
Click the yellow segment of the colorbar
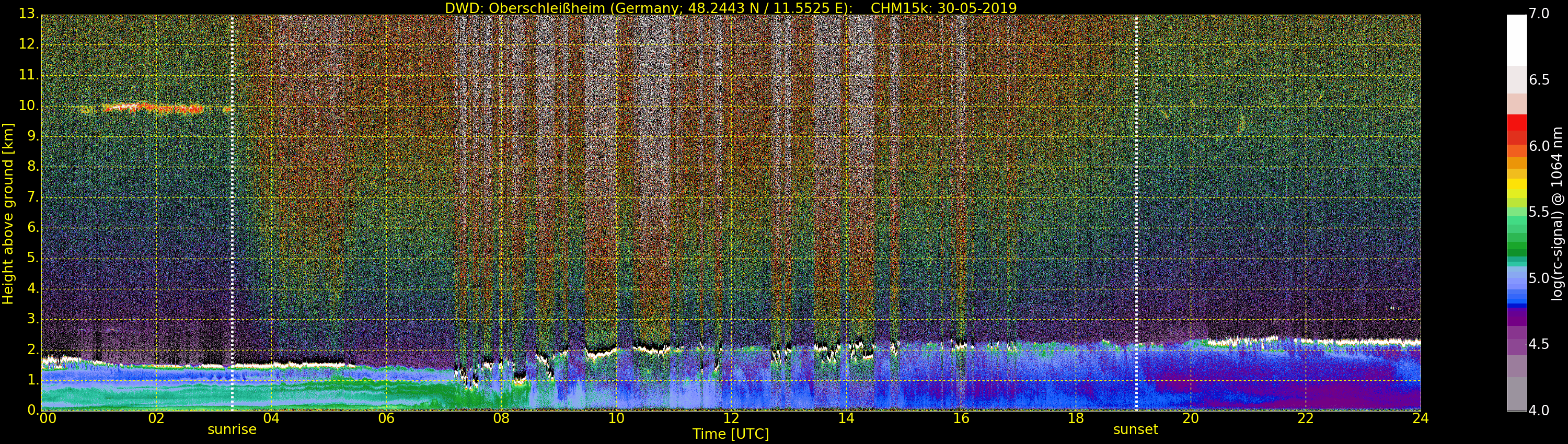(x=1516, y=185)
